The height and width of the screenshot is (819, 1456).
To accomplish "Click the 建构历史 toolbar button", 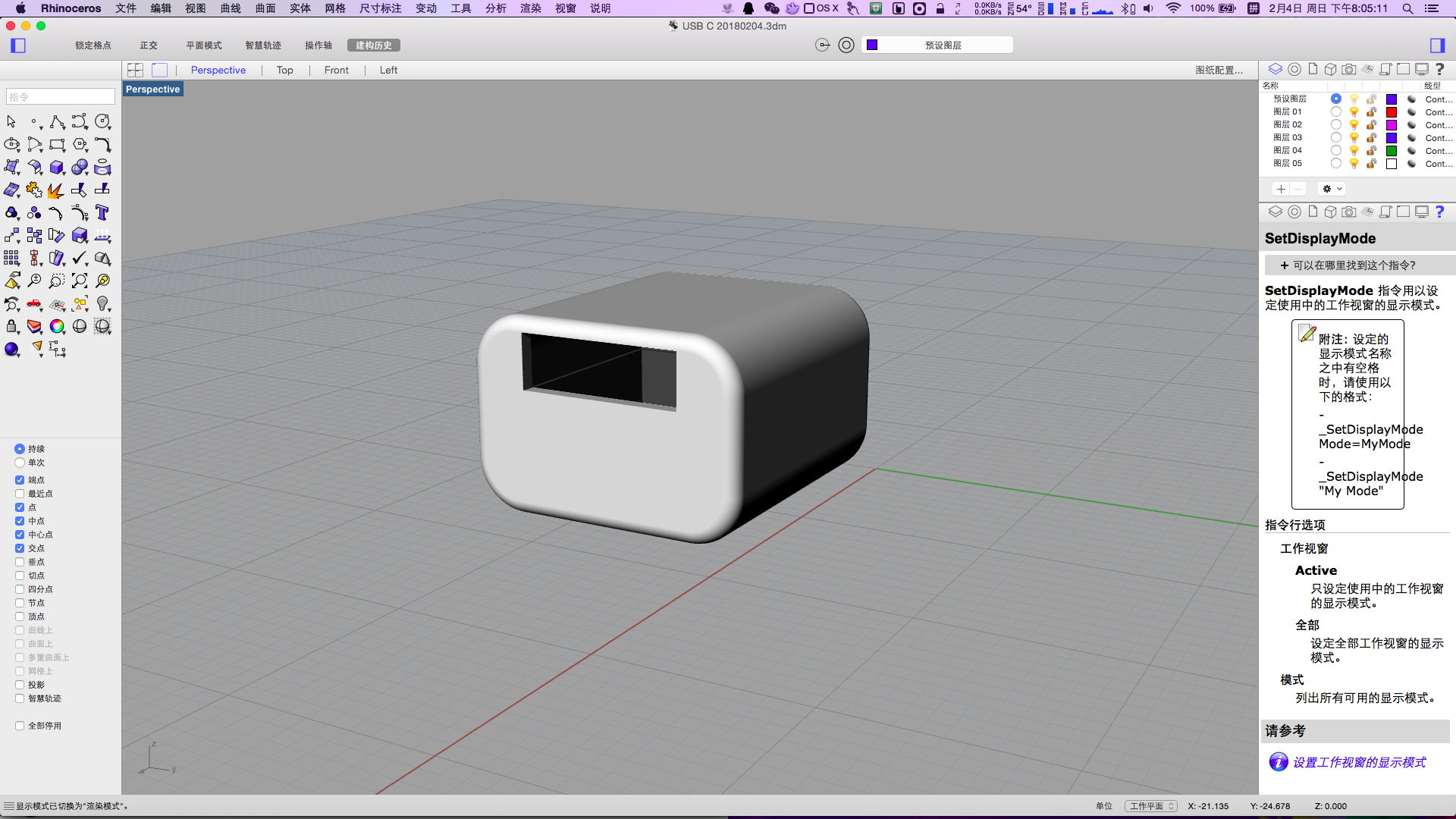I will click(x=374, y=45).
